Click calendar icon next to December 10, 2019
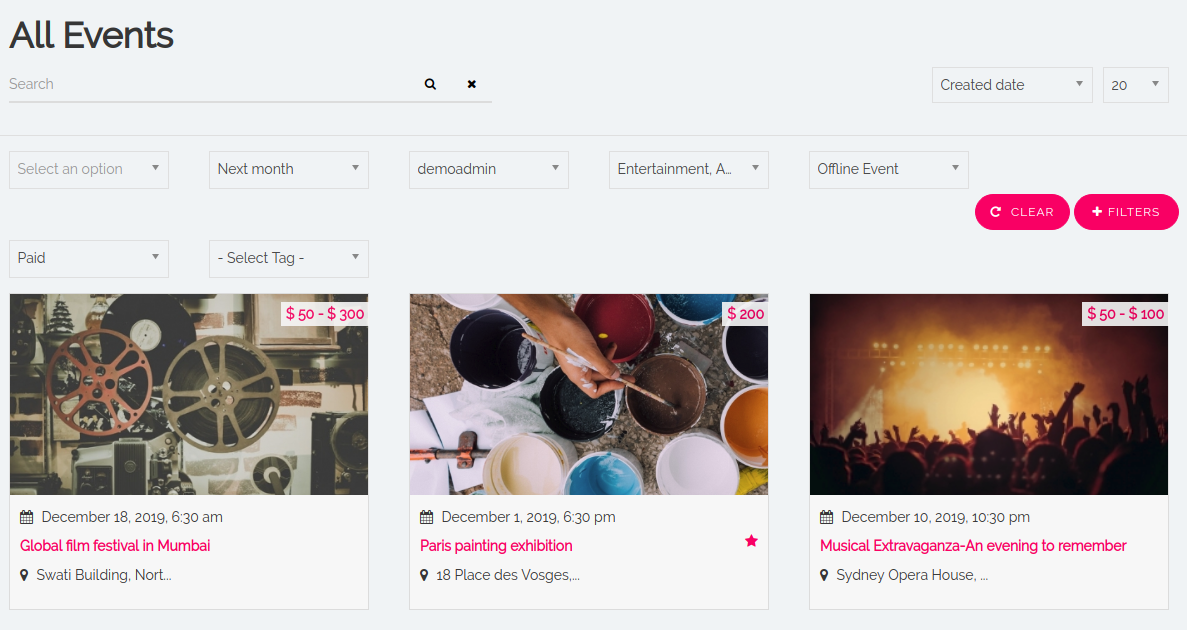 (x=827, y=518)
